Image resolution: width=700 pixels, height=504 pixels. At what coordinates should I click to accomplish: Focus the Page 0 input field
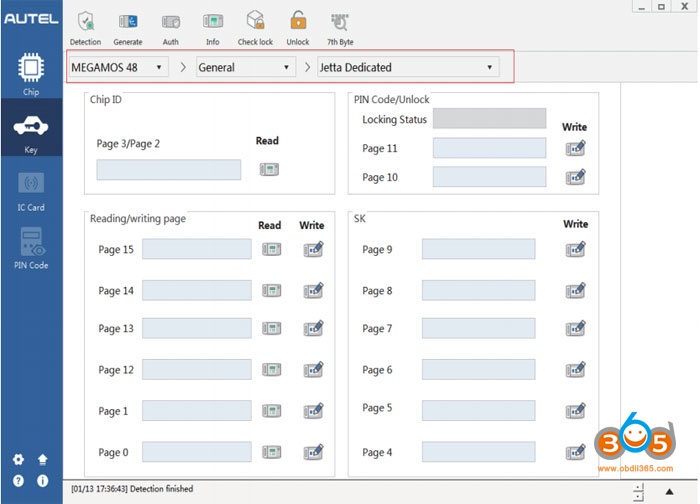pyautogui.click(x=197, y=452)
